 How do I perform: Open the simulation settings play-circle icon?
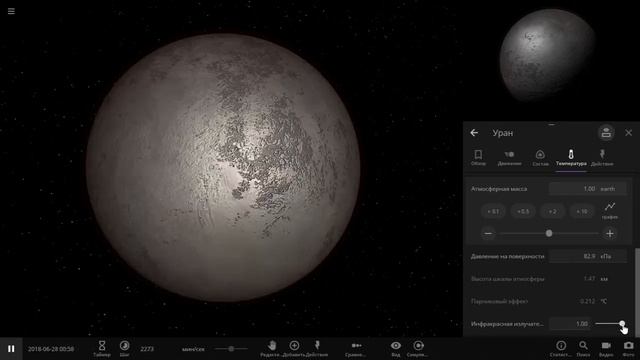[x=418, y=349]
